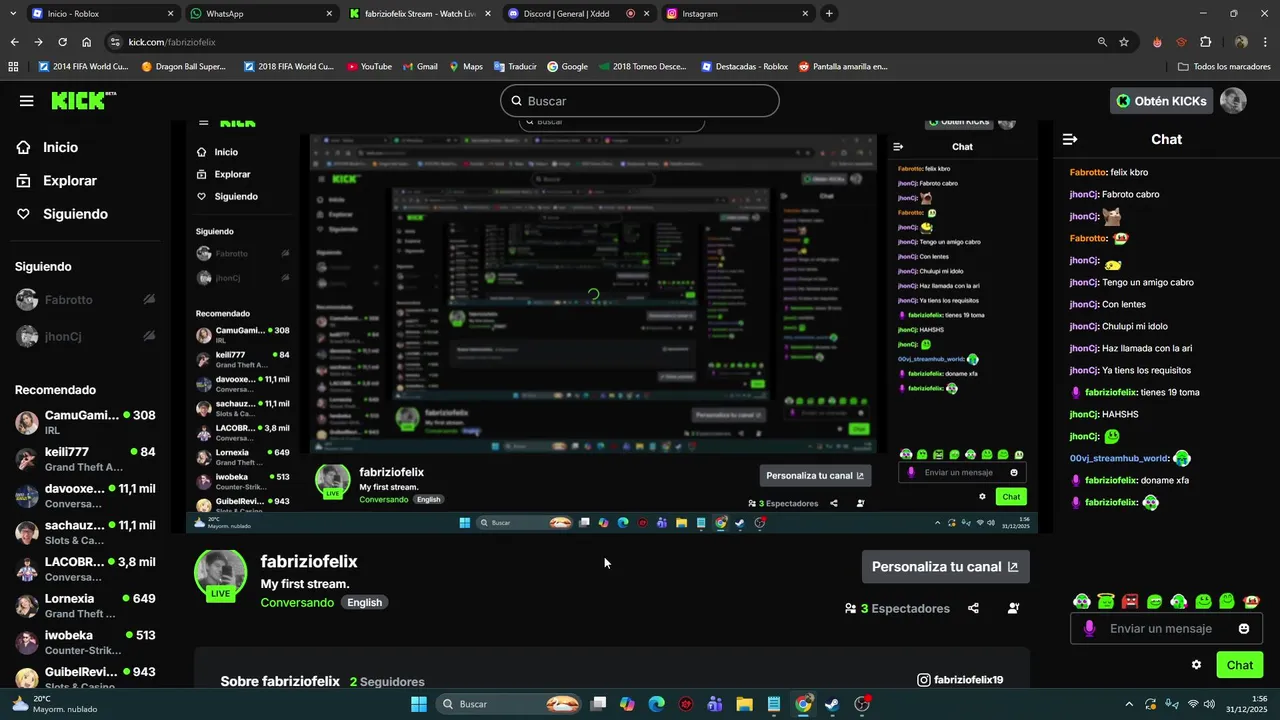Viewport: 1280px width, 720px height.
Task: Click fabriziofelix LIVE avatar
Action: [x=220, y=575]
